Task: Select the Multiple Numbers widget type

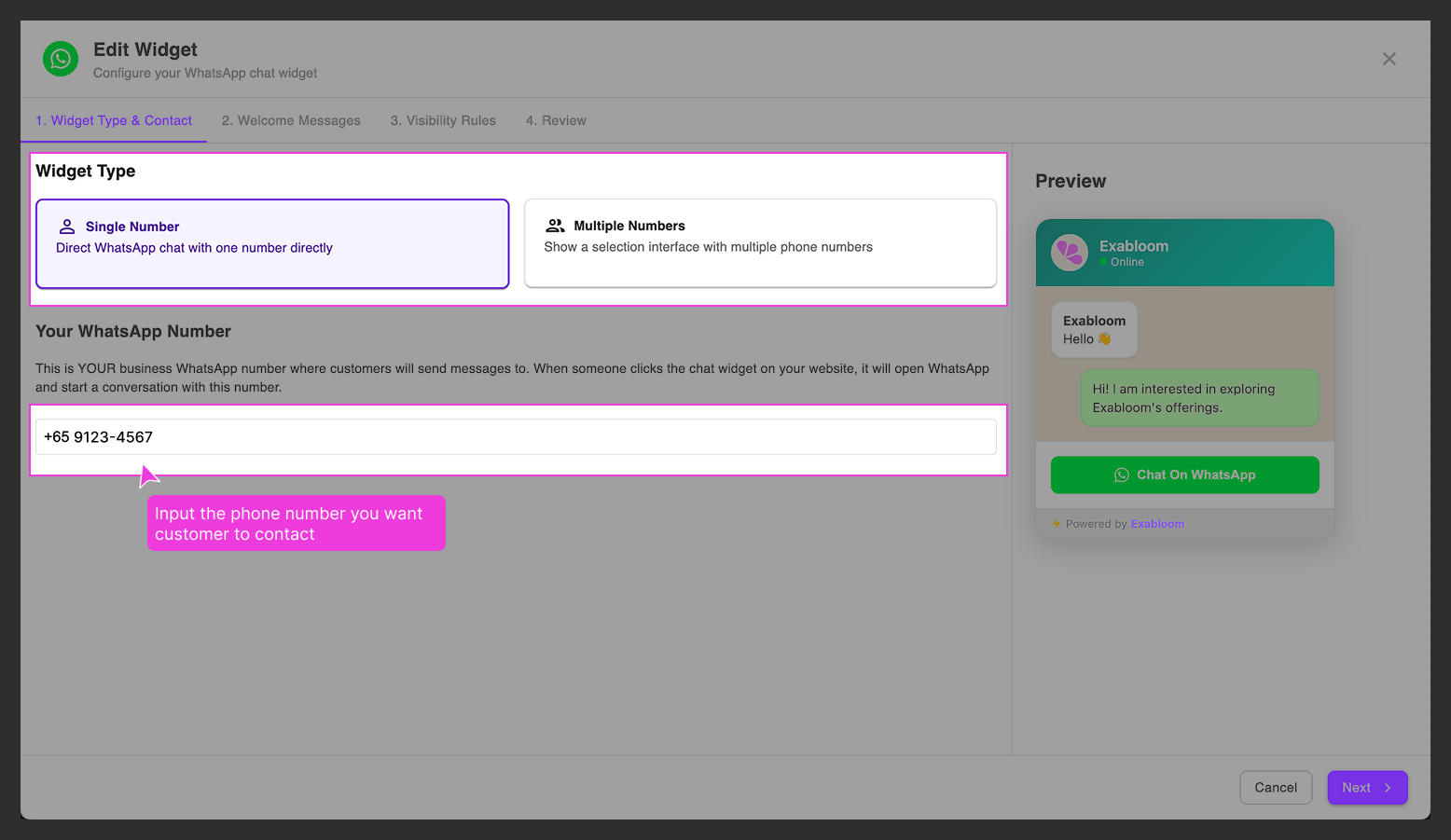Action: coord(760,243)
